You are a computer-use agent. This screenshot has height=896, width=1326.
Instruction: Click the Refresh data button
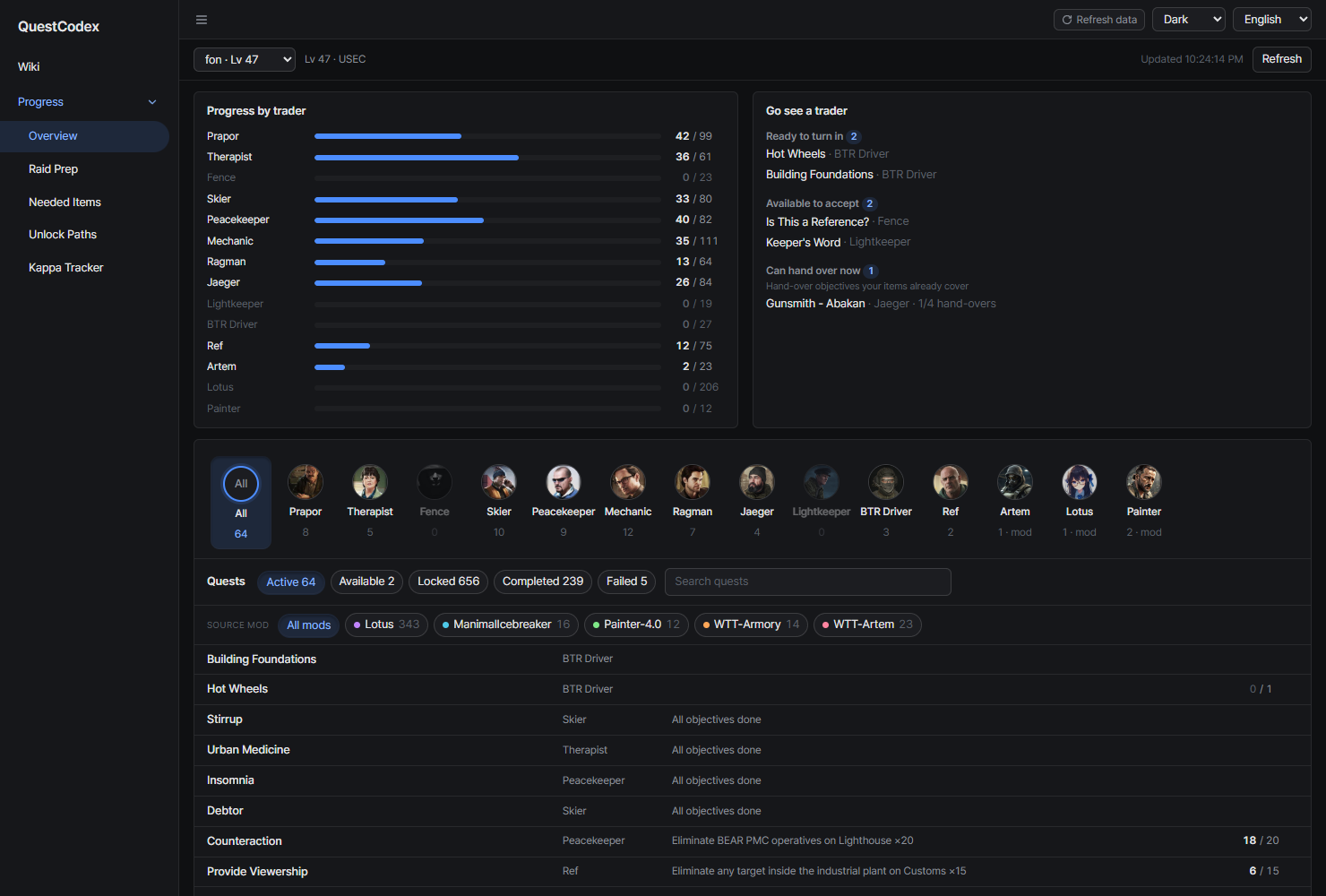coord(1099,20)
